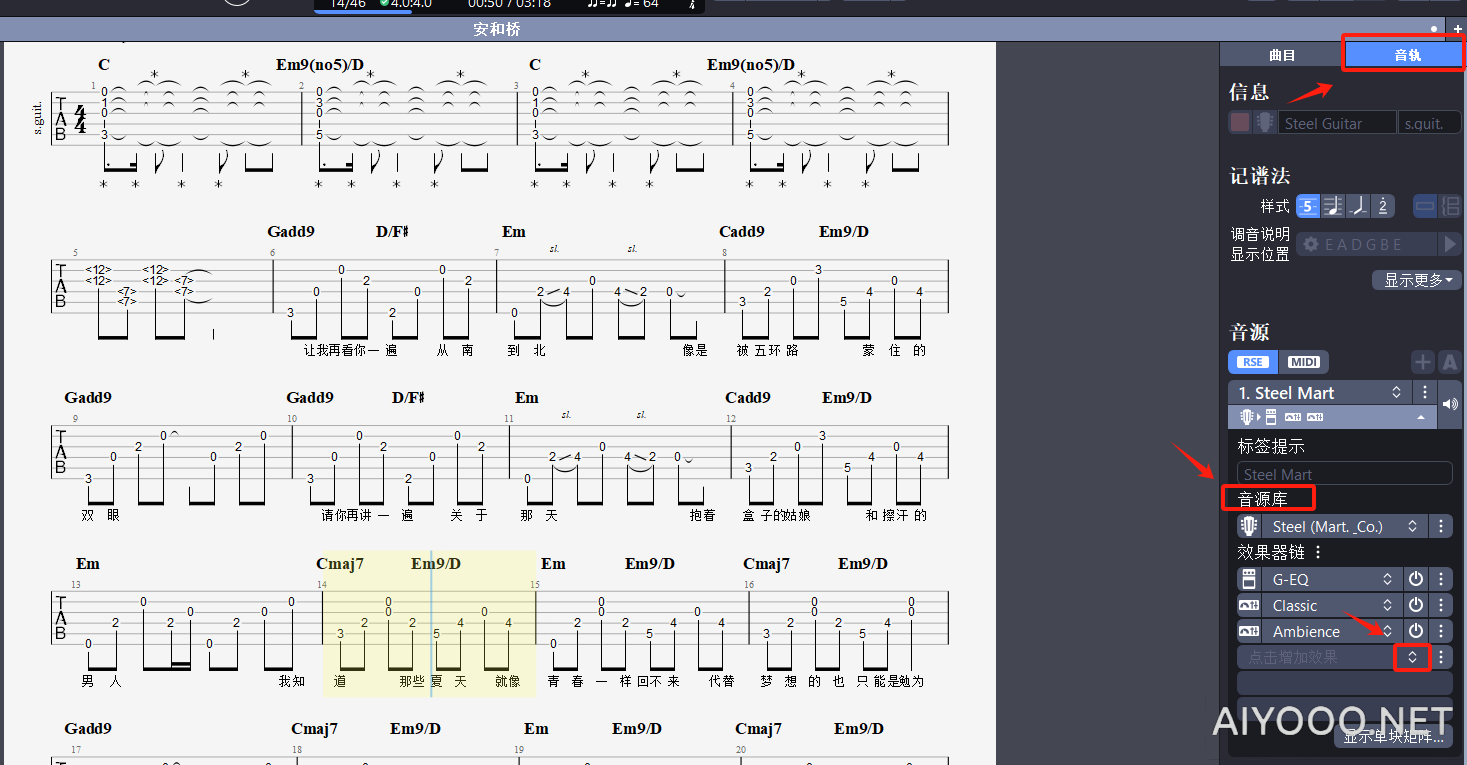Open tuning settings E A D G B E
The width and height of the screenshot is (1467, 765).
[x=1366, y=244]
